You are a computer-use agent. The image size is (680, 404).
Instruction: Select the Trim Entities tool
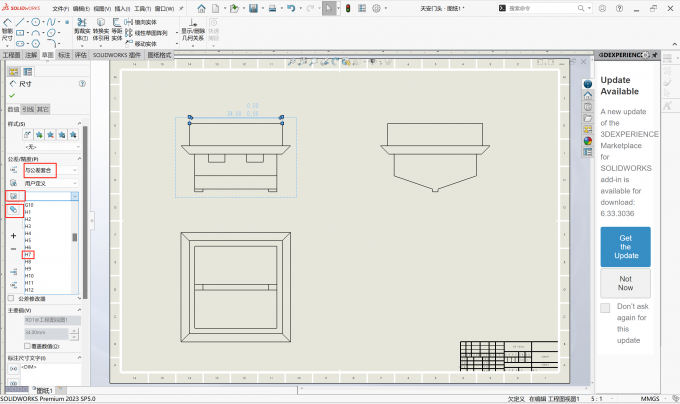82,29
